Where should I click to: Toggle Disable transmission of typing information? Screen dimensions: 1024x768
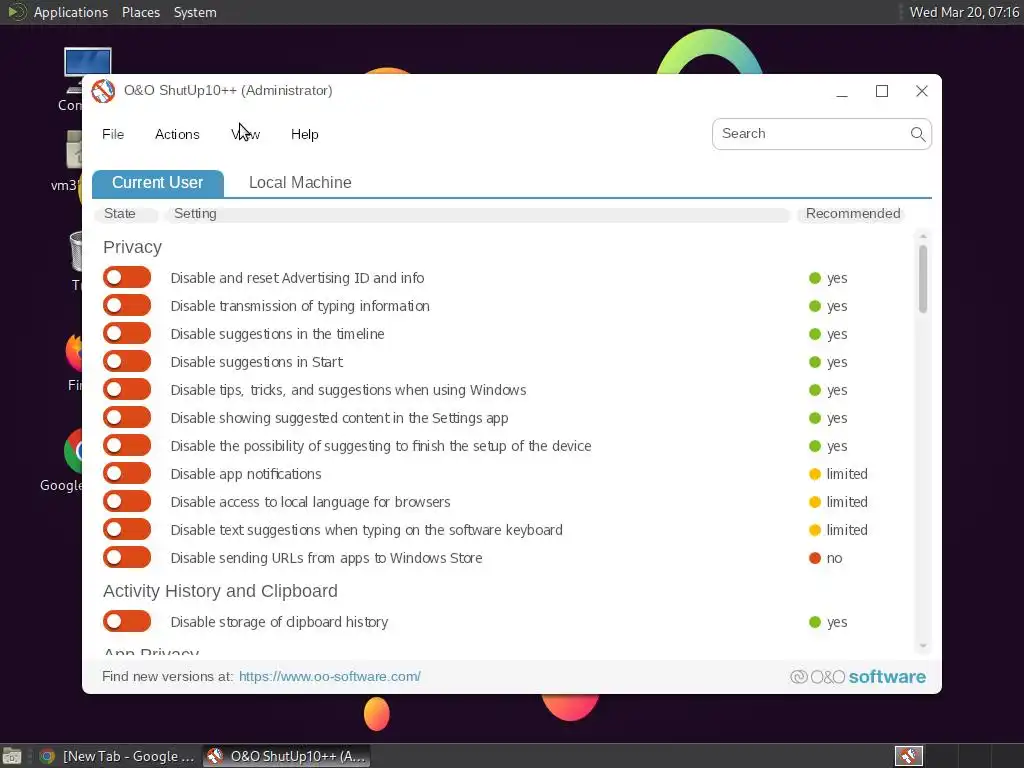(127, 306)
